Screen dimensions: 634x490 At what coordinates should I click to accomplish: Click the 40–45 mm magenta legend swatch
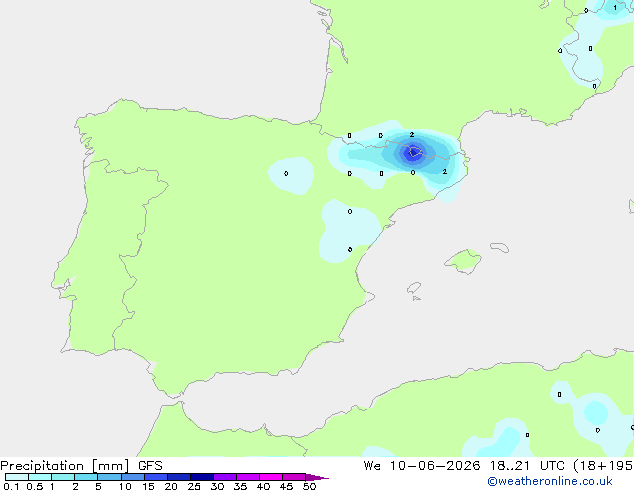271,477
